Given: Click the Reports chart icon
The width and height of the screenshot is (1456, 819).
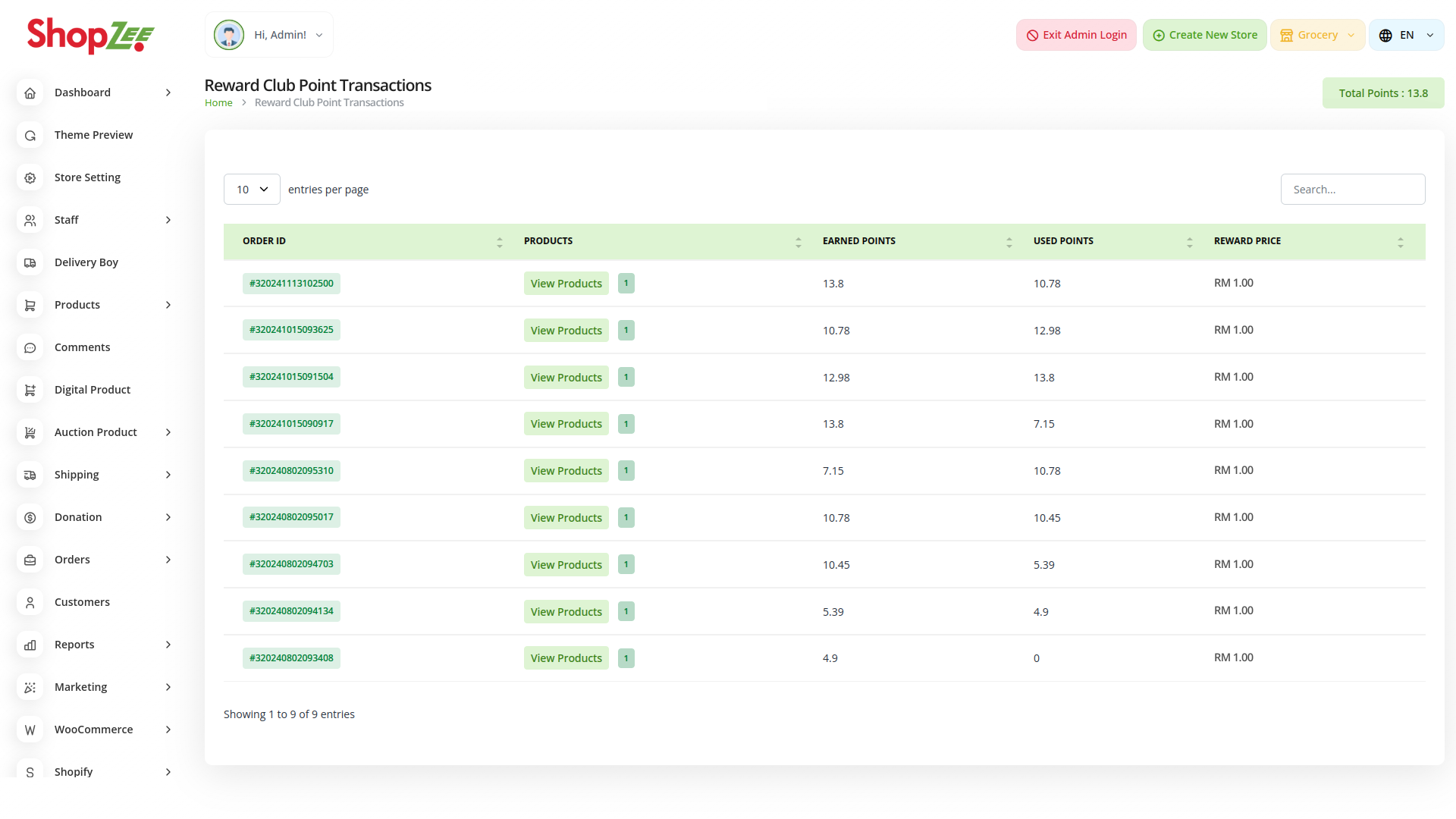Looking at the screenshot, I should [x=30, y=645].
